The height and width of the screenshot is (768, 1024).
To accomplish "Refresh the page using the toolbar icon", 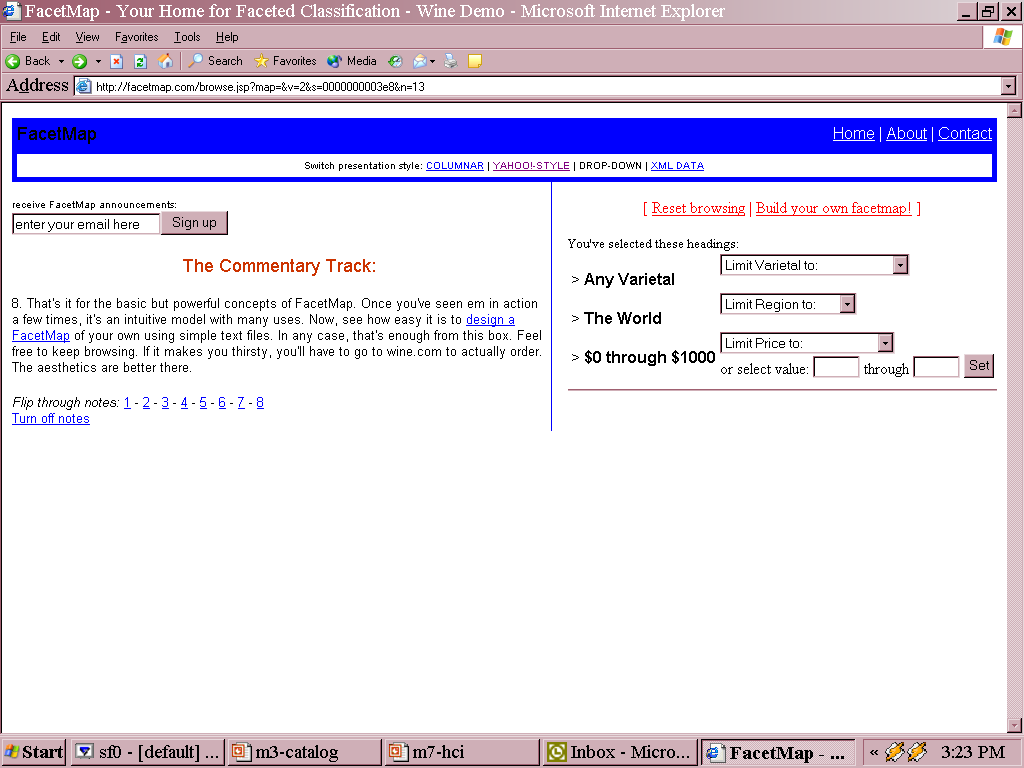I will [140, 61].
